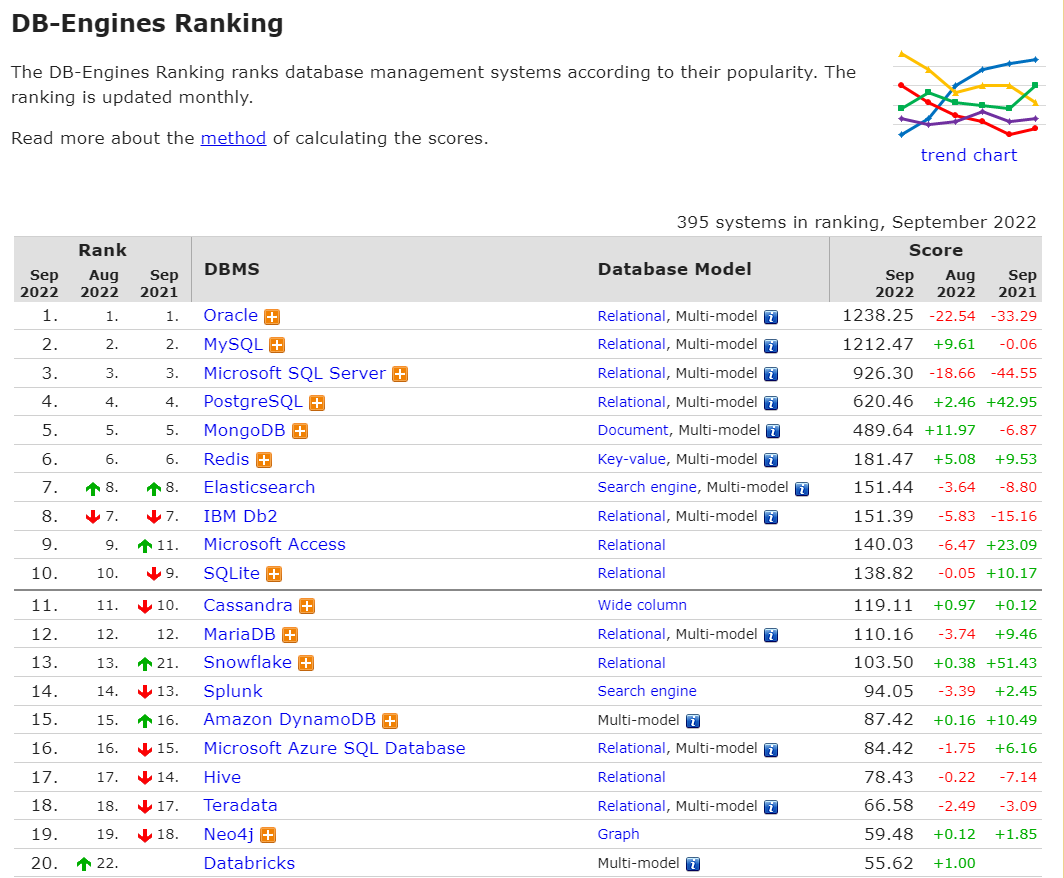Click the Relational link in Microsoft Access row

click(x=631, y=545)
